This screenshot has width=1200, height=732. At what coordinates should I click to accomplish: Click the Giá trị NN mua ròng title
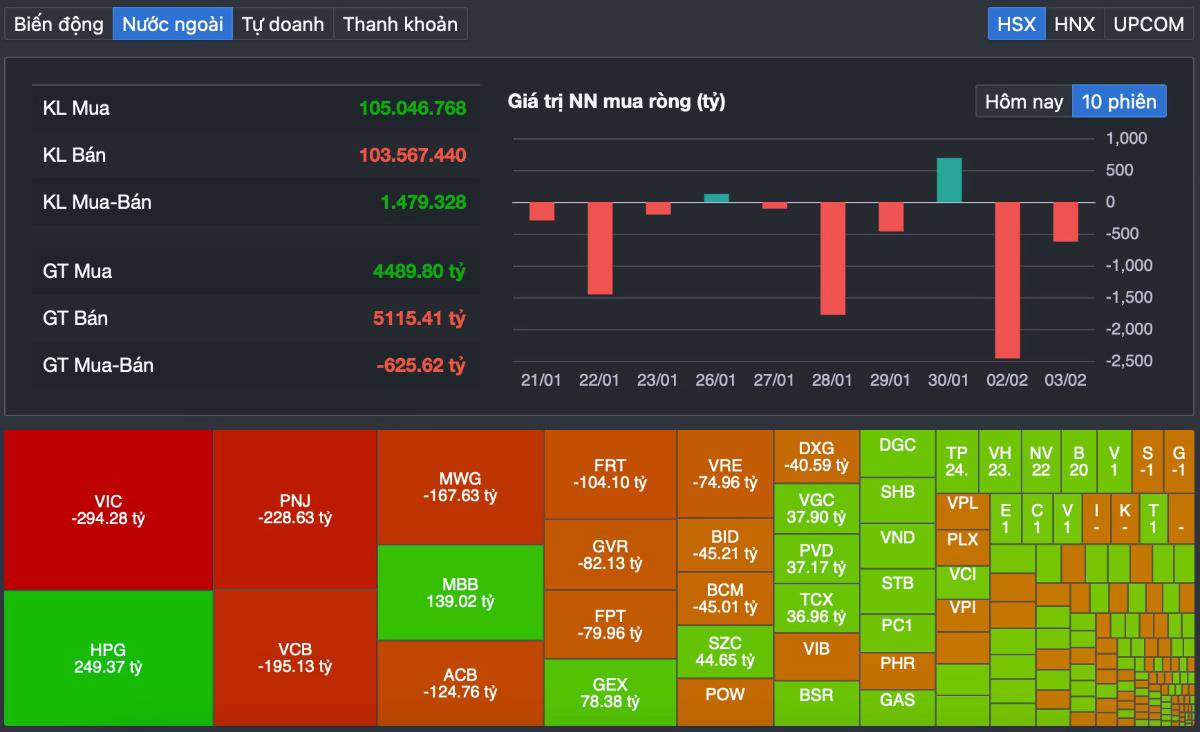pos(617,101)
